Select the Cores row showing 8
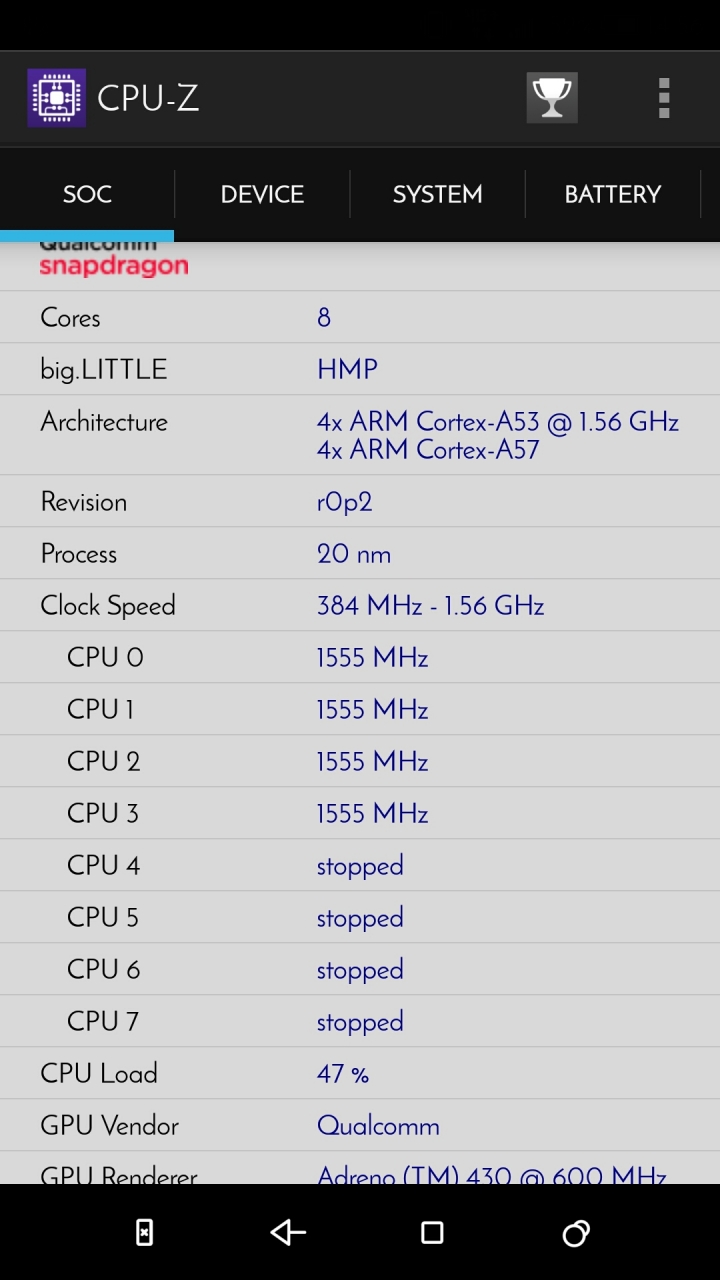This screenshot has width=720, height=1280. [360, 317]
